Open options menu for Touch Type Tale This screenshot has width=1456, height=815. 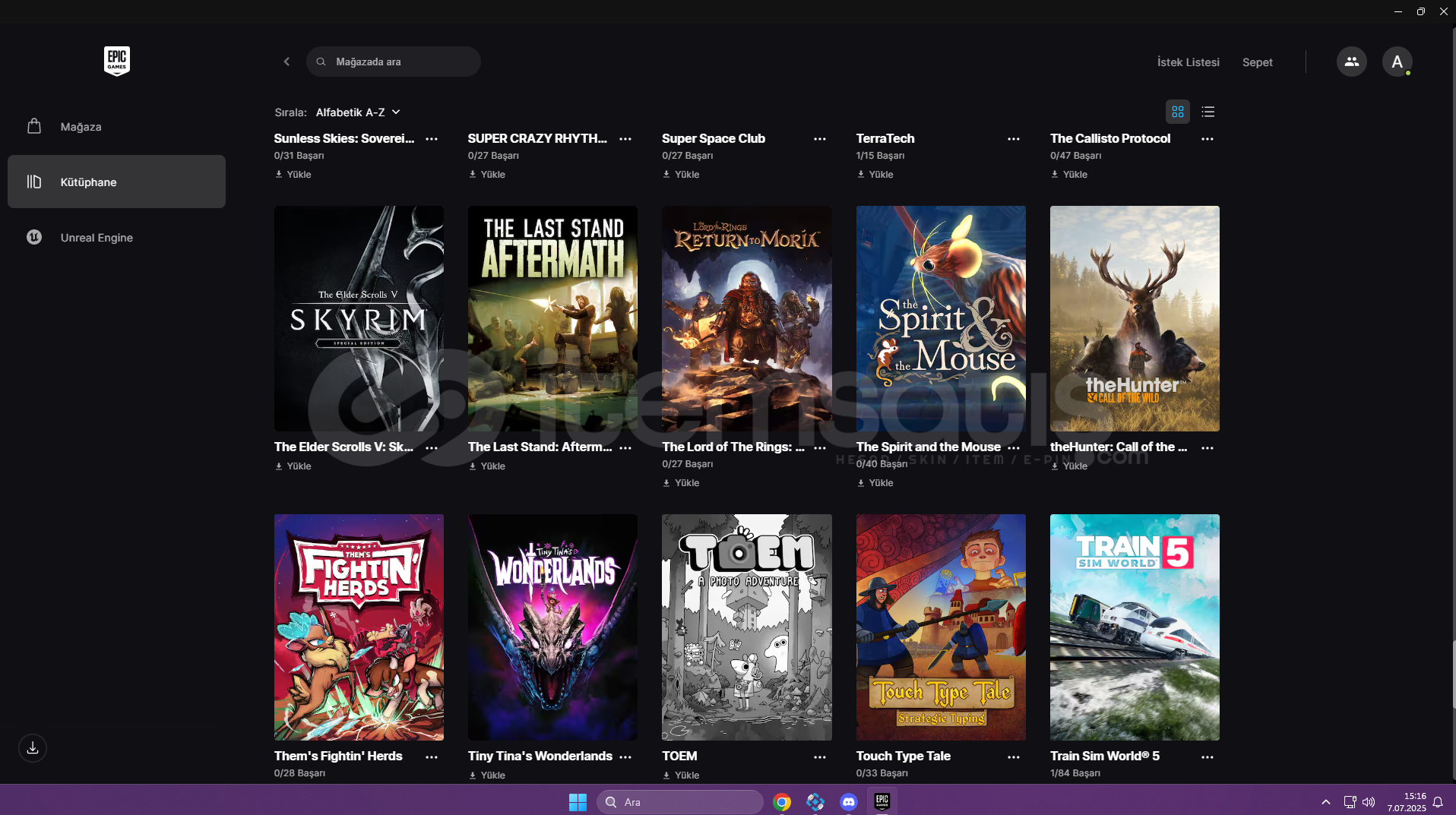point(1014,757)
